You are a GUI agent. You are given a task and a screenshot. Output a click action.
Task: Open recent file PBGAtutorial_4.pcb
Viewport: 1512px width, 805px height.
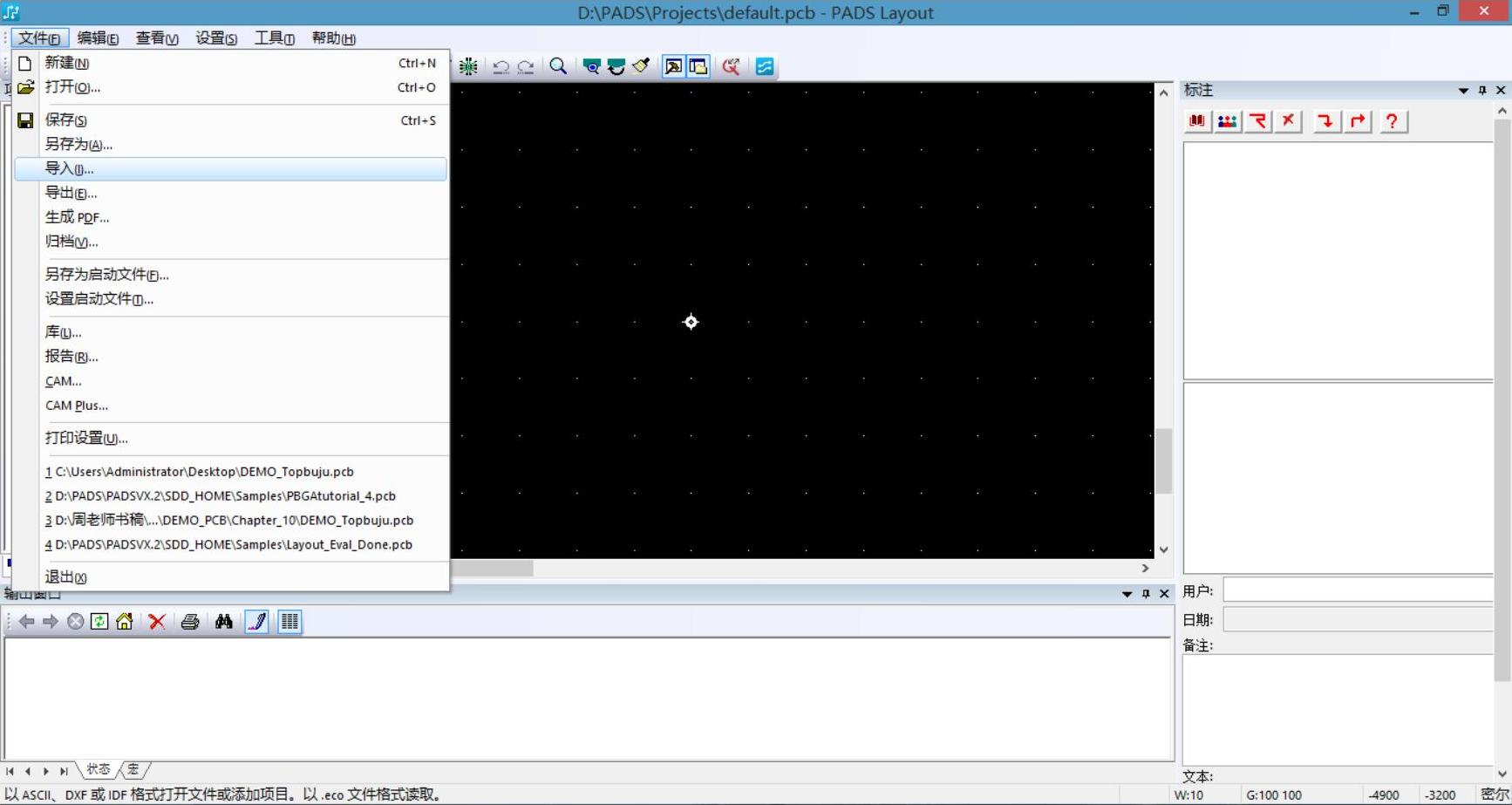[x=225, y=495]
